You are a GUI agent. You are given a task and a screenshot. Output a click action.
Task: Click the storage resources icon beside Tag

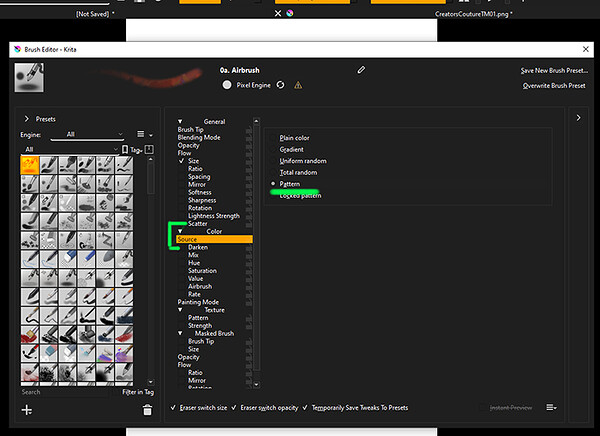coord(149,149)
